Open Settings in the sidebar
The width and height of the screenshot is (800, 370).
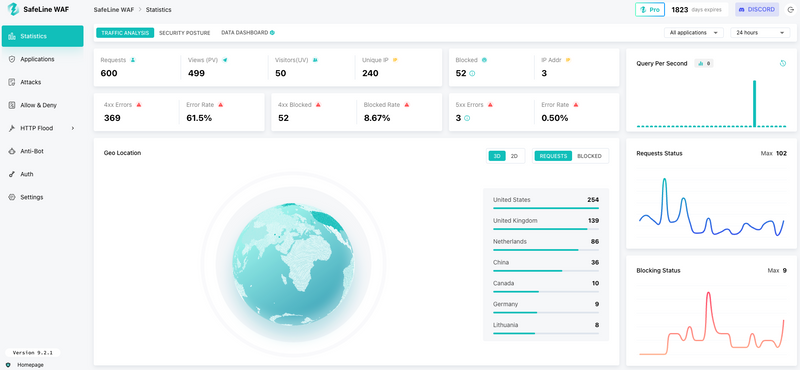42,197
